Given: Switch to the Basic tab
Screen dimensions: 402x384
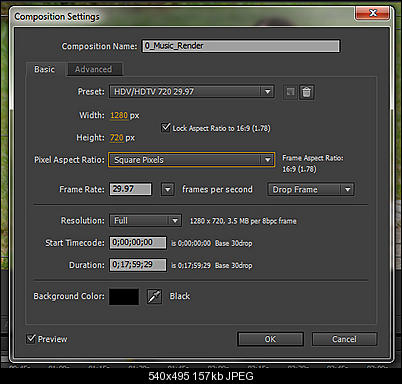Looking at the screenshot, I should pos(44,69).
